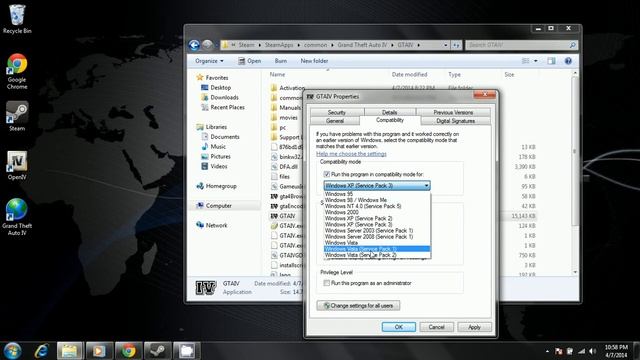Switch to the Previous Versions tab
Viewport: 640px width, 360px height.
click(x=453, y=112)
